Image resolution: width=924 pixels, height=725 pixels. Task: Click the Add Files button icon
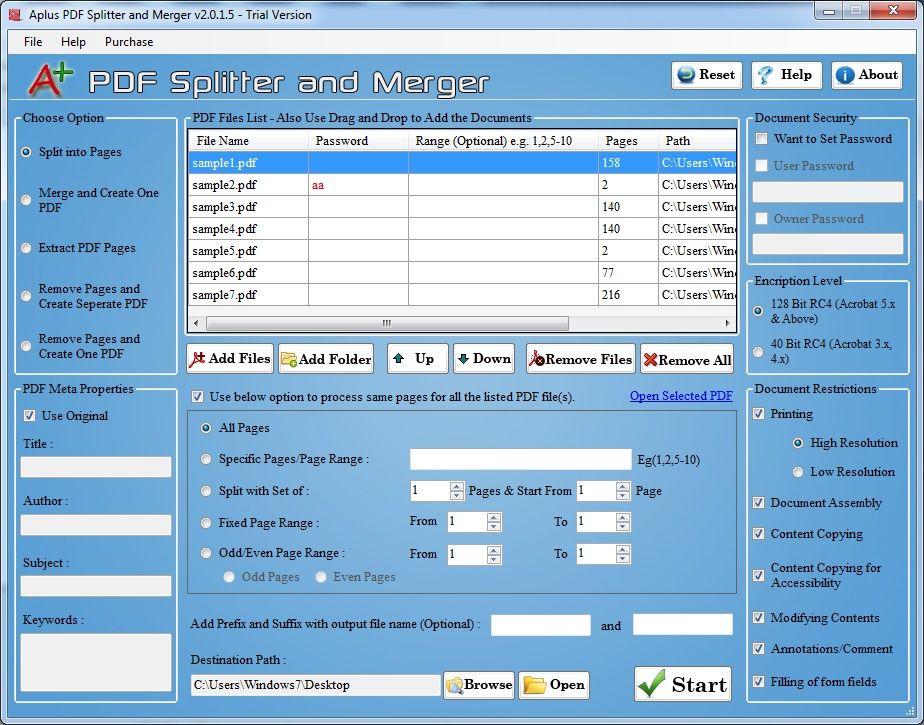198,359
